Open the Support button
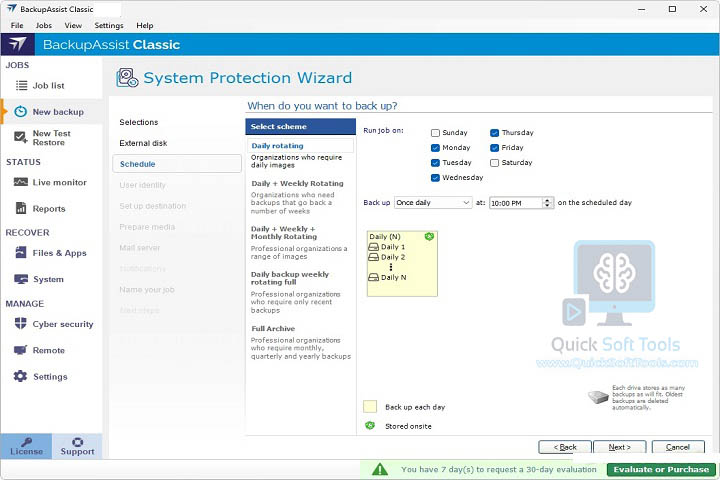This screenshot has height=480, width=720. pos(77,446)
